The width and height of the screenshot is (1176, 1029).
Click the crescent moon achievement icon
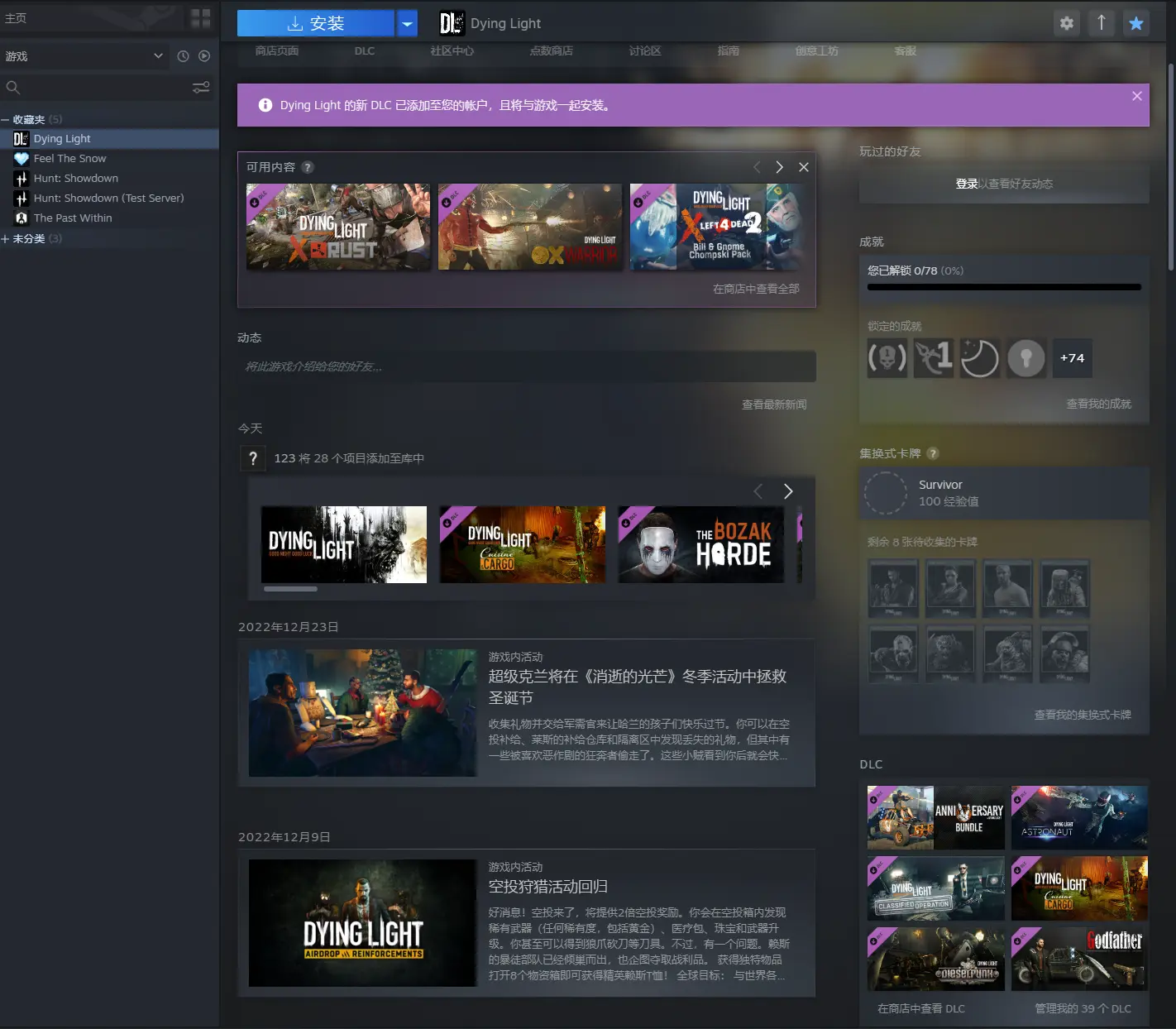pos(980,358)
